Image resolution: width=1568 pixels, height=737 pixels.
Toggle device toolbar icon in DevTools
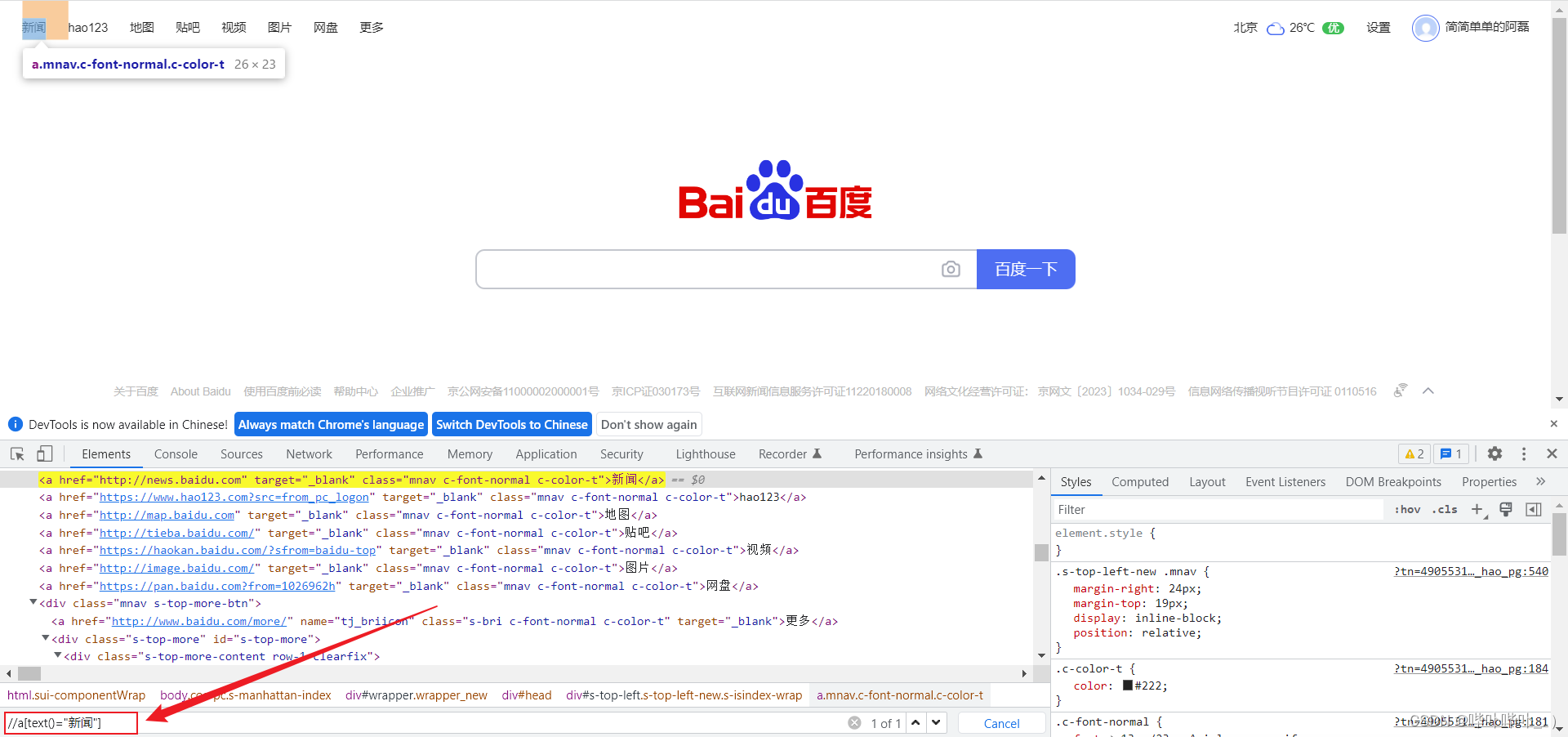(x=45, y=454)
